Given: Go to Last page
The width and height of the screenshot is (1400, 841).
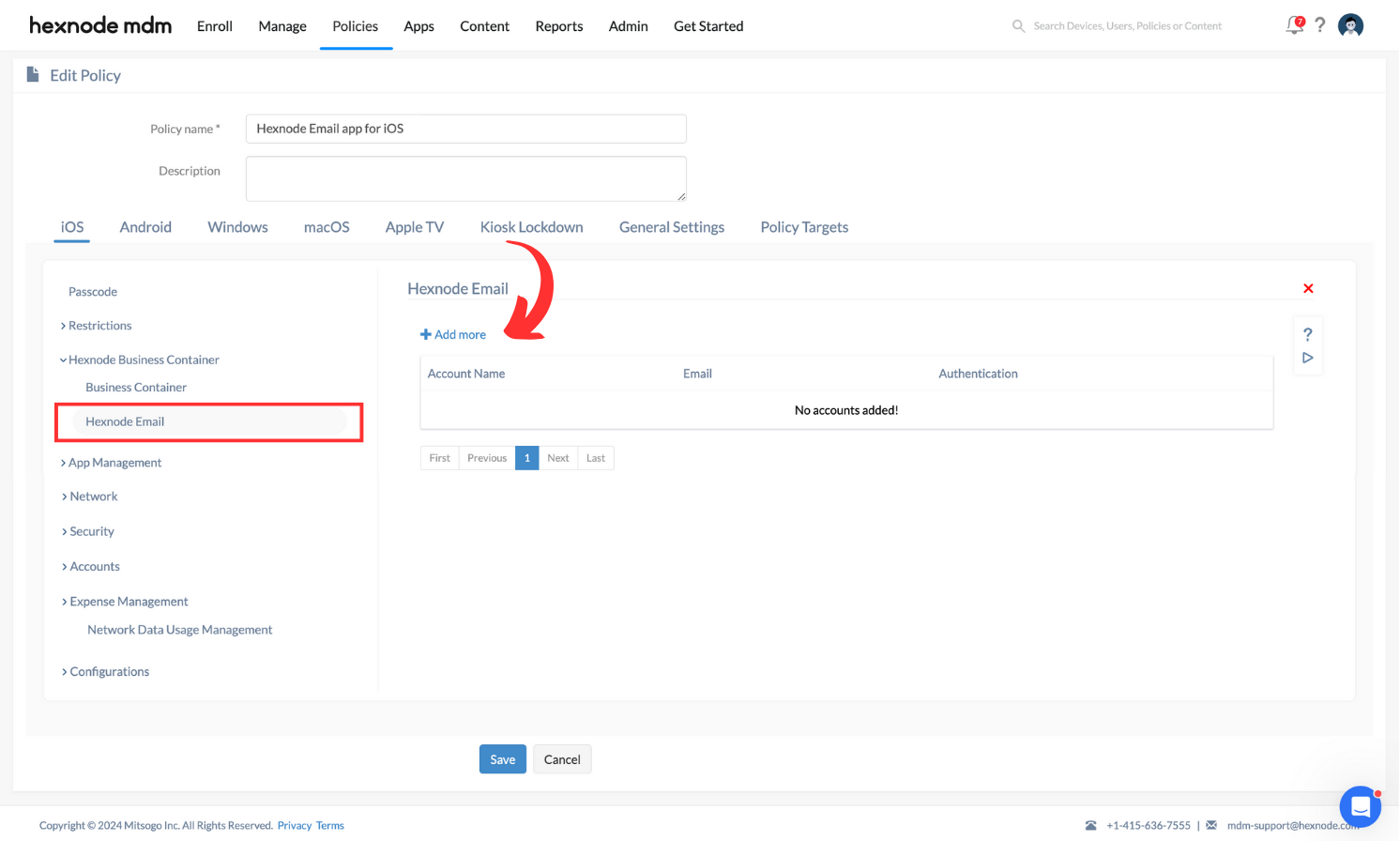Looking at the screenshot, I should (596, 458).
